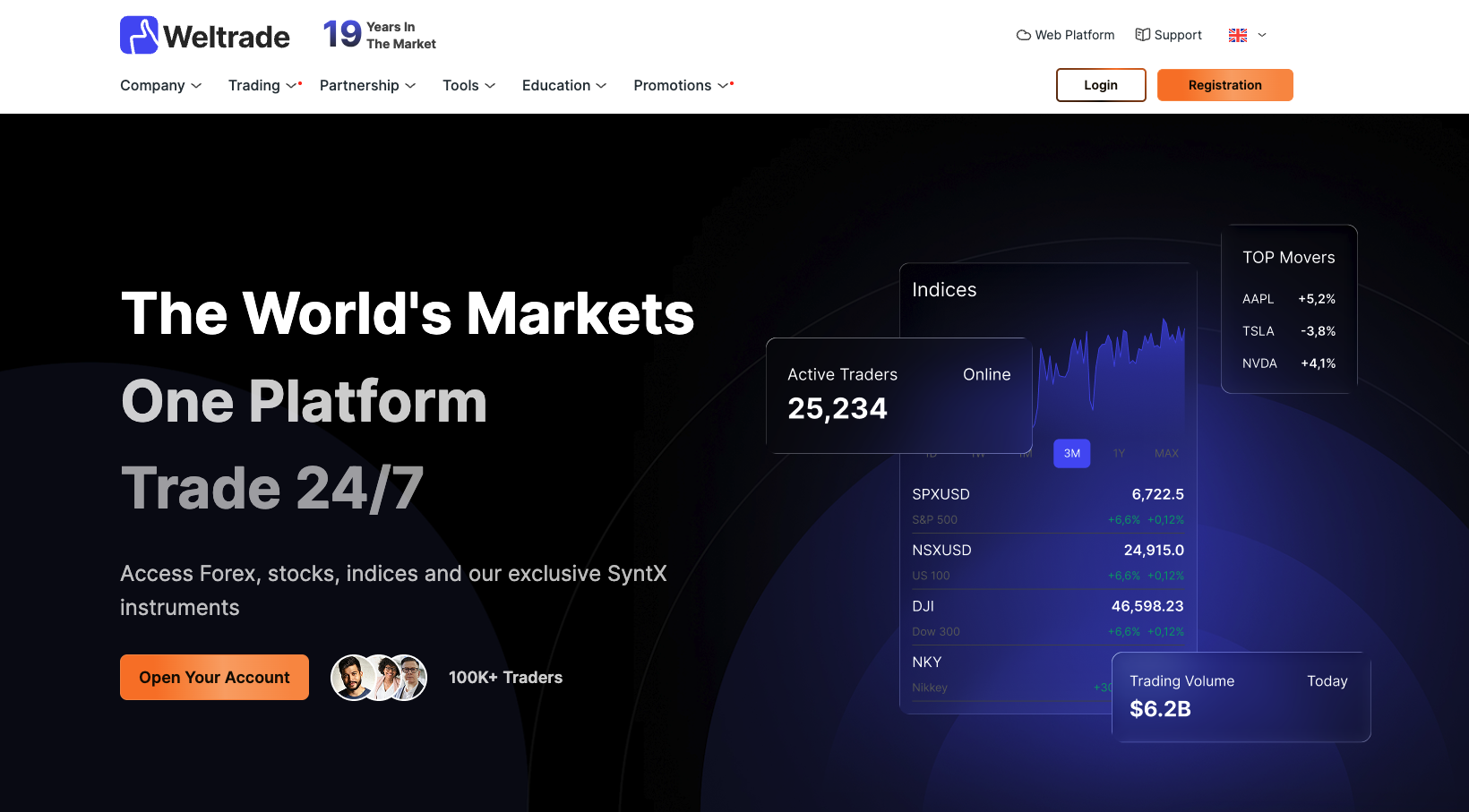
Task: Click the Weltrade logo
Action: [x=205, y=35]
